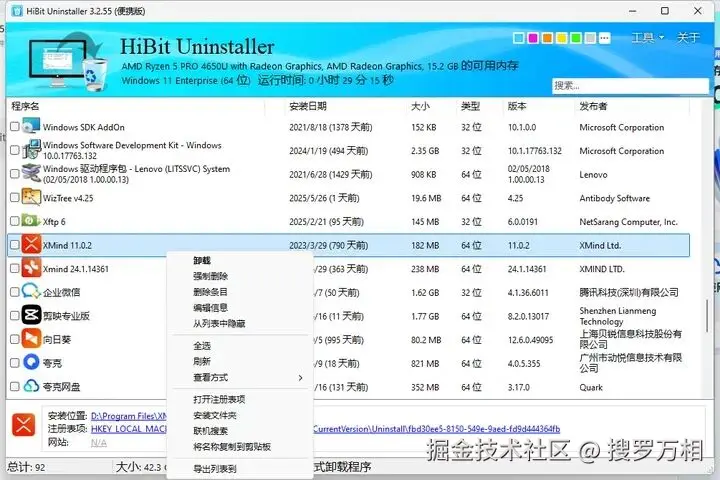Tick the XMind 11.0.2 checkbox
Image resolution: width=720 pixels, height=480 pixels.
[x=15, y=245]
